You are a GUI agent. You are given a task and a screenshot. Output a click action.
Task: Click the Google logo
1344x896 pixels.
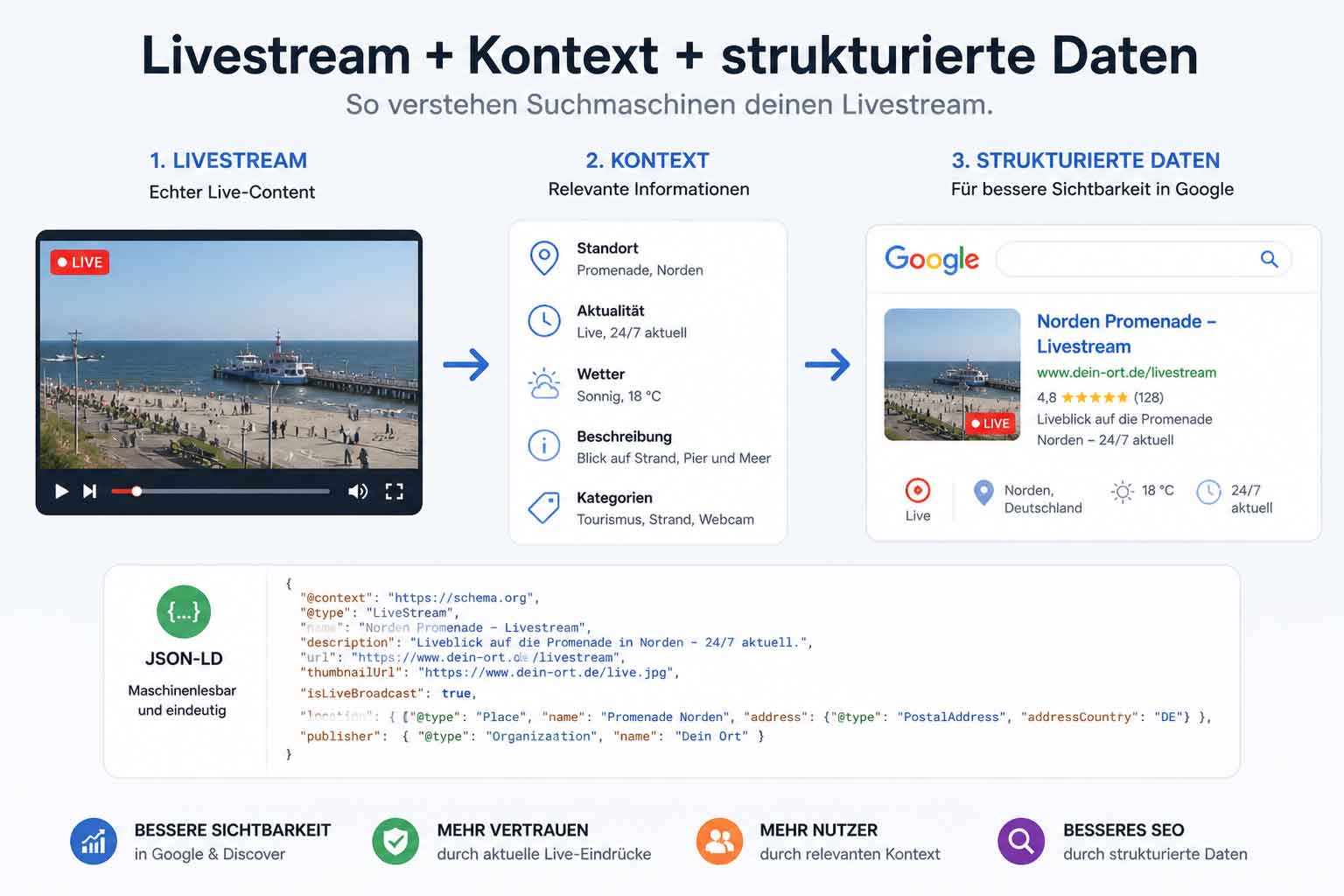(932, 259)
